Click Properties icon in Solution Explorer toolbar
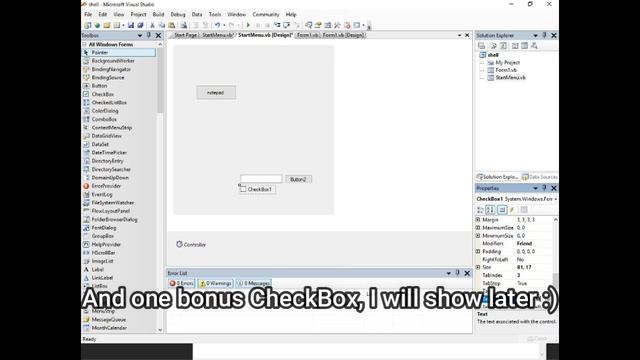The height and width of the screenshot is (360, 640). click(482, 46)
